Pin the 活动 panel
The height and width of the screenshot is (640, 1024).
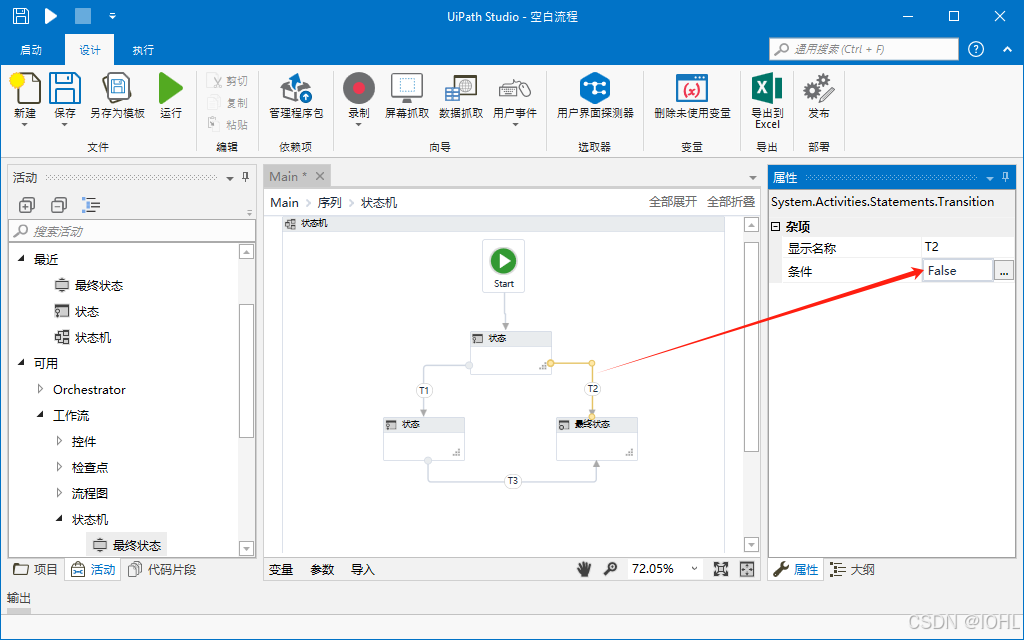[x=246, y=177]
